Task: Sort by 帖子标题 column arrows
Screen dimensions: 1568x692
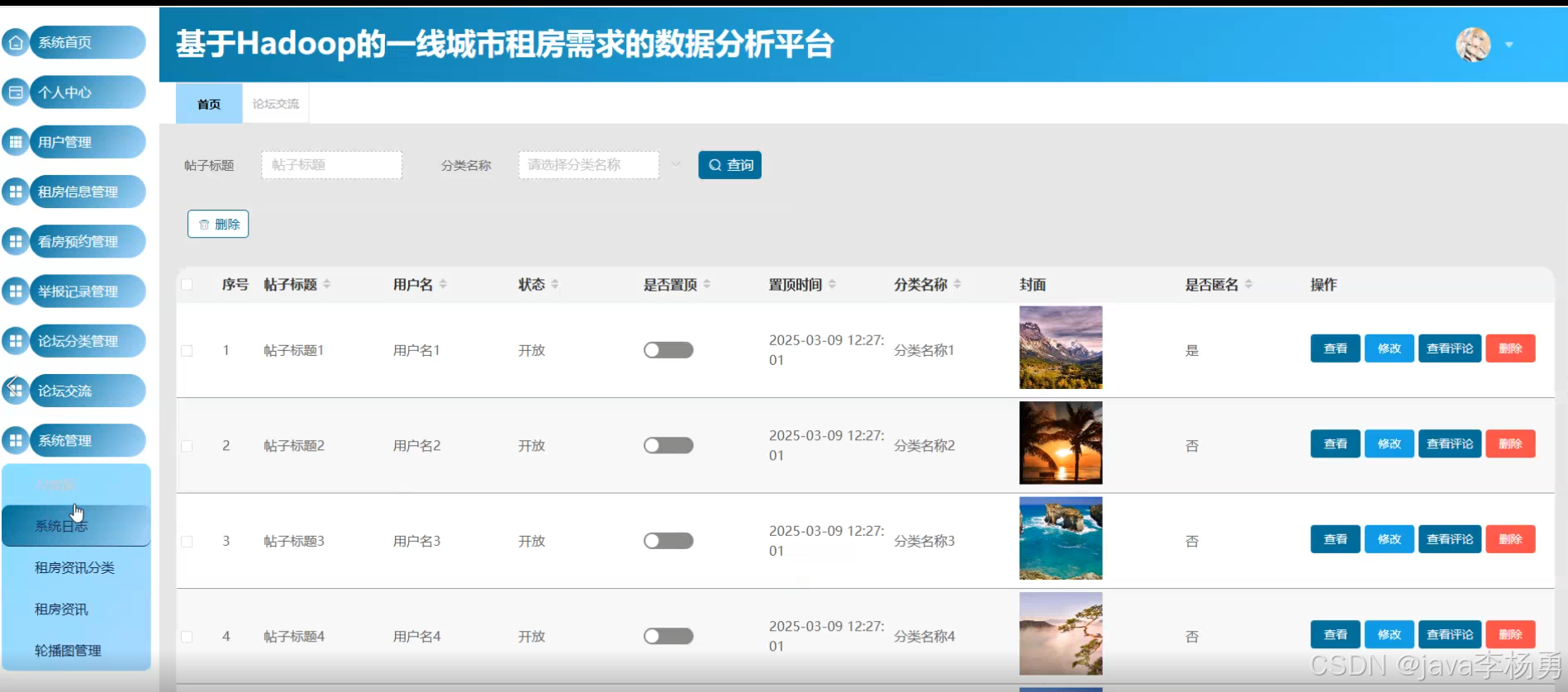Action: [x=327, y=284]
